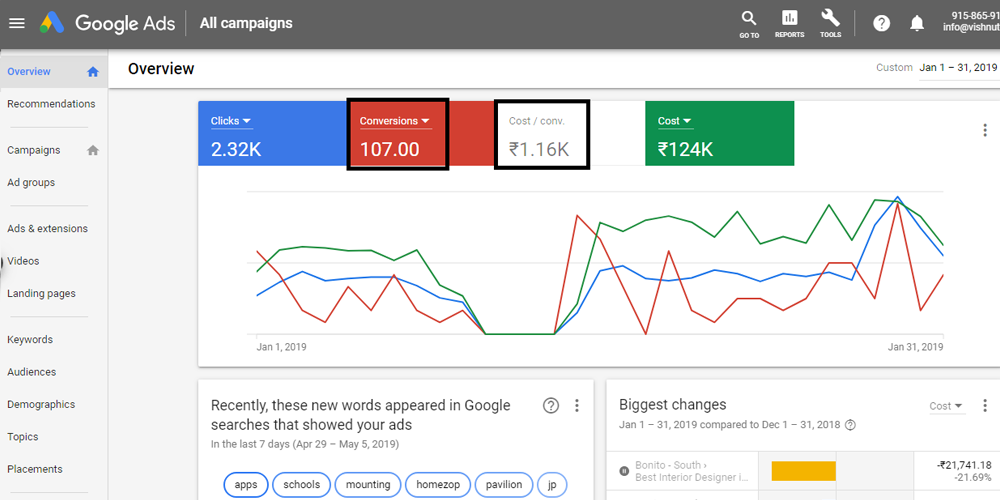This screenshot has width=1000, height=500.
Task: Open the notifications bell
Action: (x=917, y=23)
